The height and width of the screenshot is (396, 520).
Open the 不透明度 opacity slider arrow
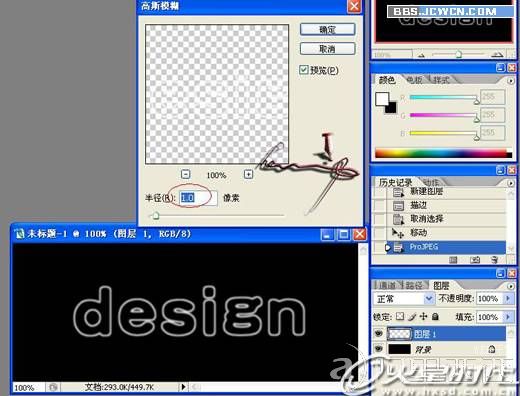tap(508, 298)
